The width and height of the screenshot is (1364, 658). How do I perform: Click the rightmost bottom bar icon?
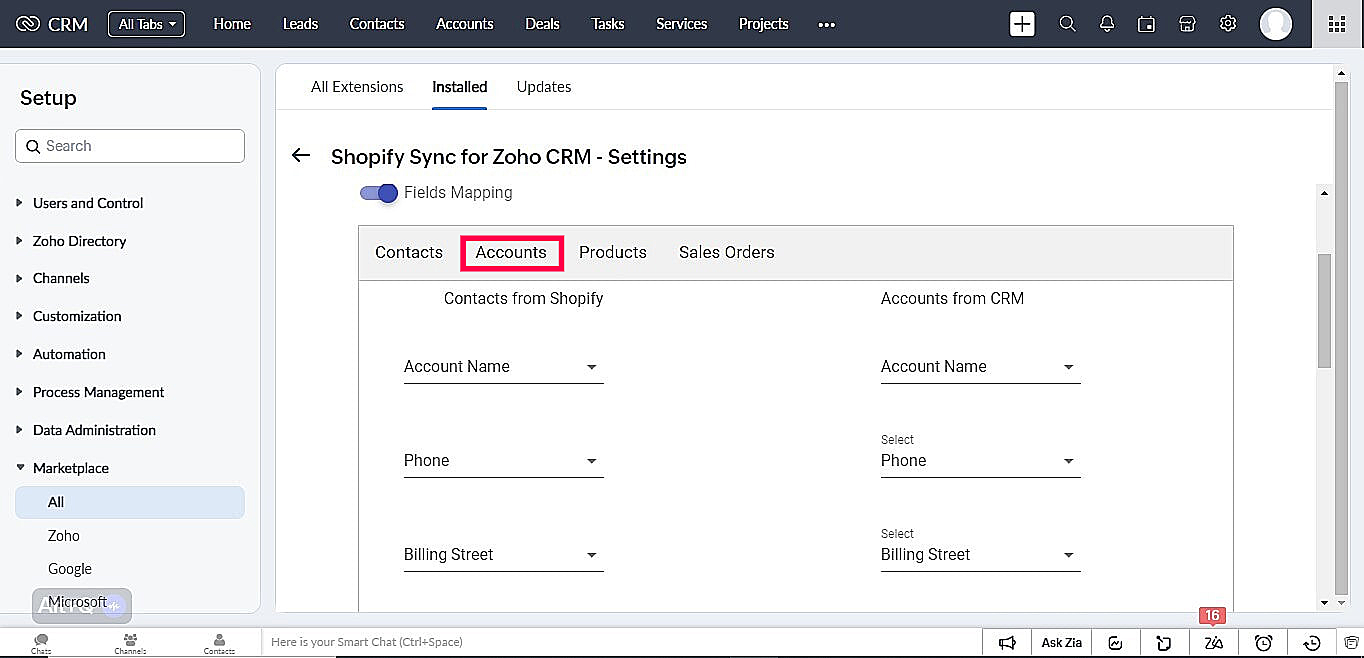point(1351,643)
